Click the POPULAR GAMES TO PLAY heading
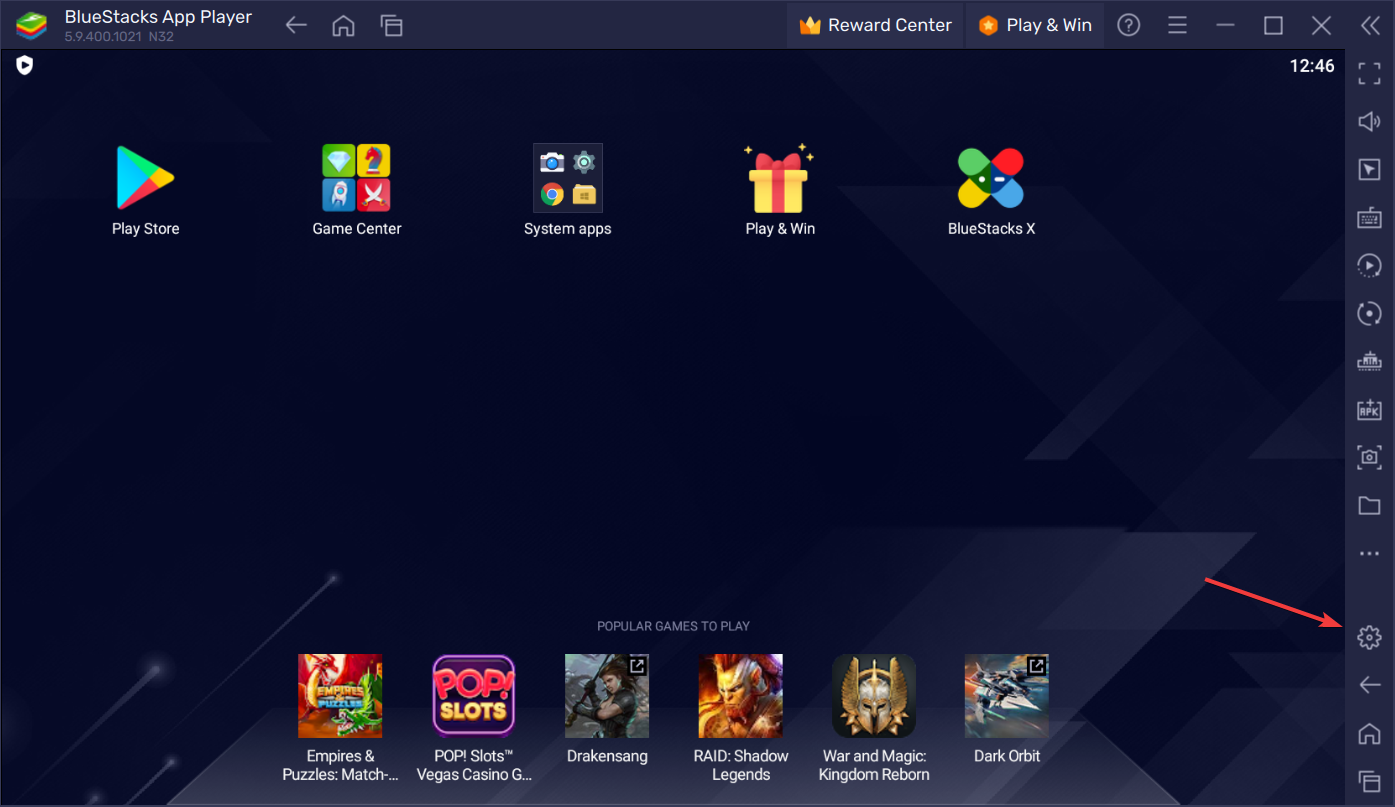Image resolution: width=1395 pixels, height=807 pixels. (673, 626)
